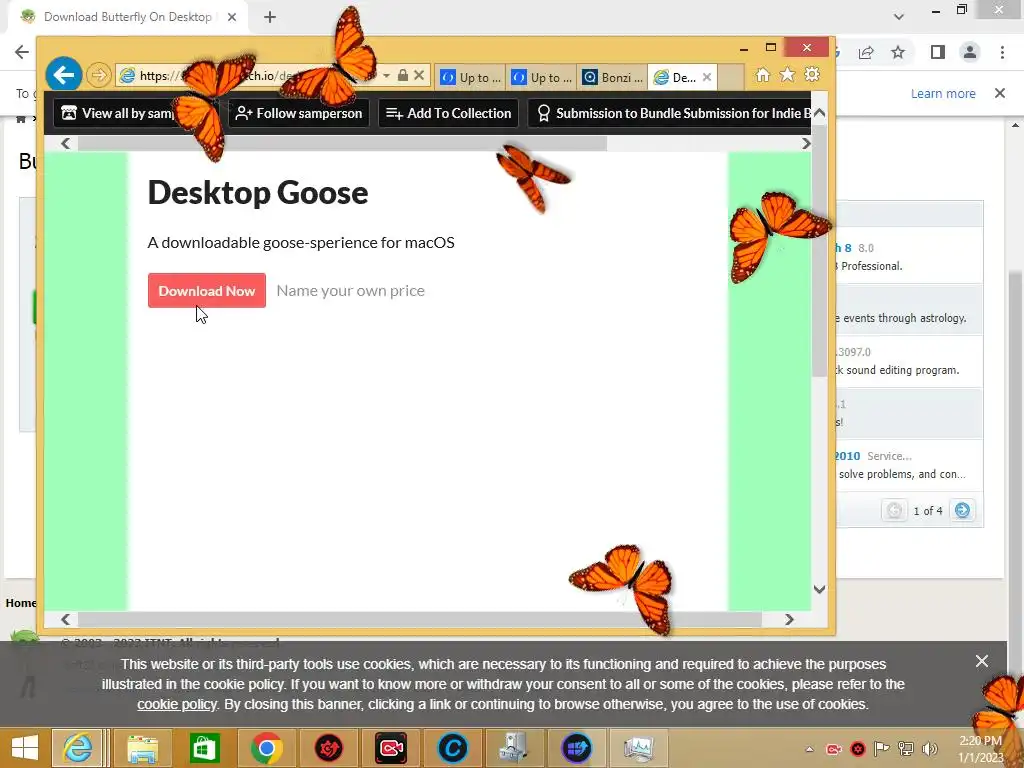This screenshot has width=1024, height=768.
Task: Go to next page in '1 of 4' pager
Action: click(x=962, y=510)
